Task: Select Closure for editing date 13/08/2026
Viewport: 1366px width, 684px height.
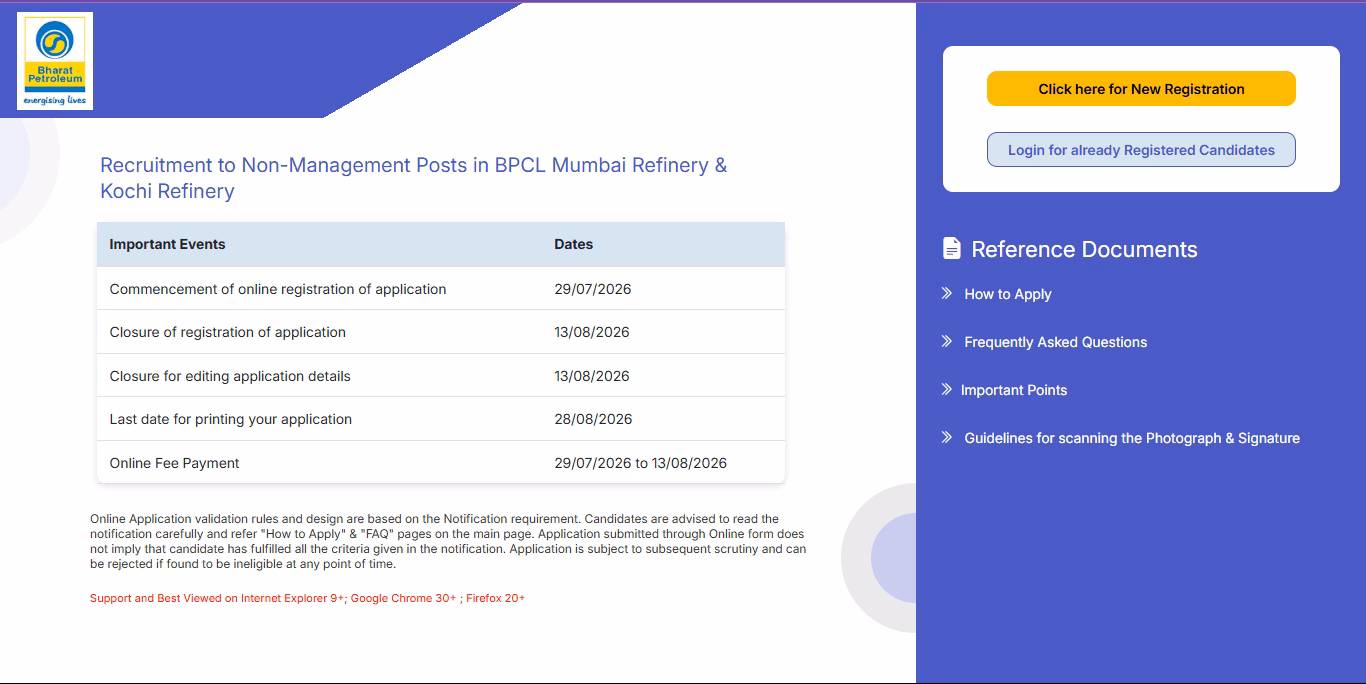Action: click(592, 376)
